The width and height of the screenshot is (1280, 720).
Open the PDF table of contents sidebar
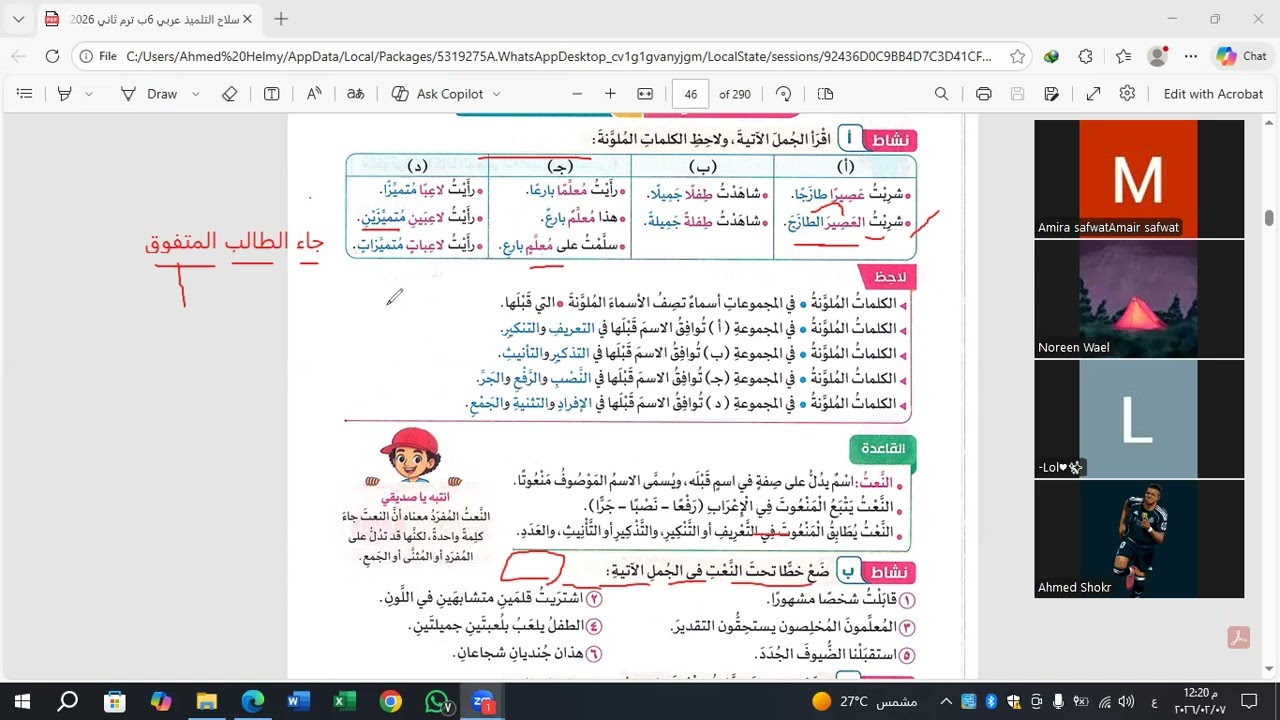click(25, 94)
